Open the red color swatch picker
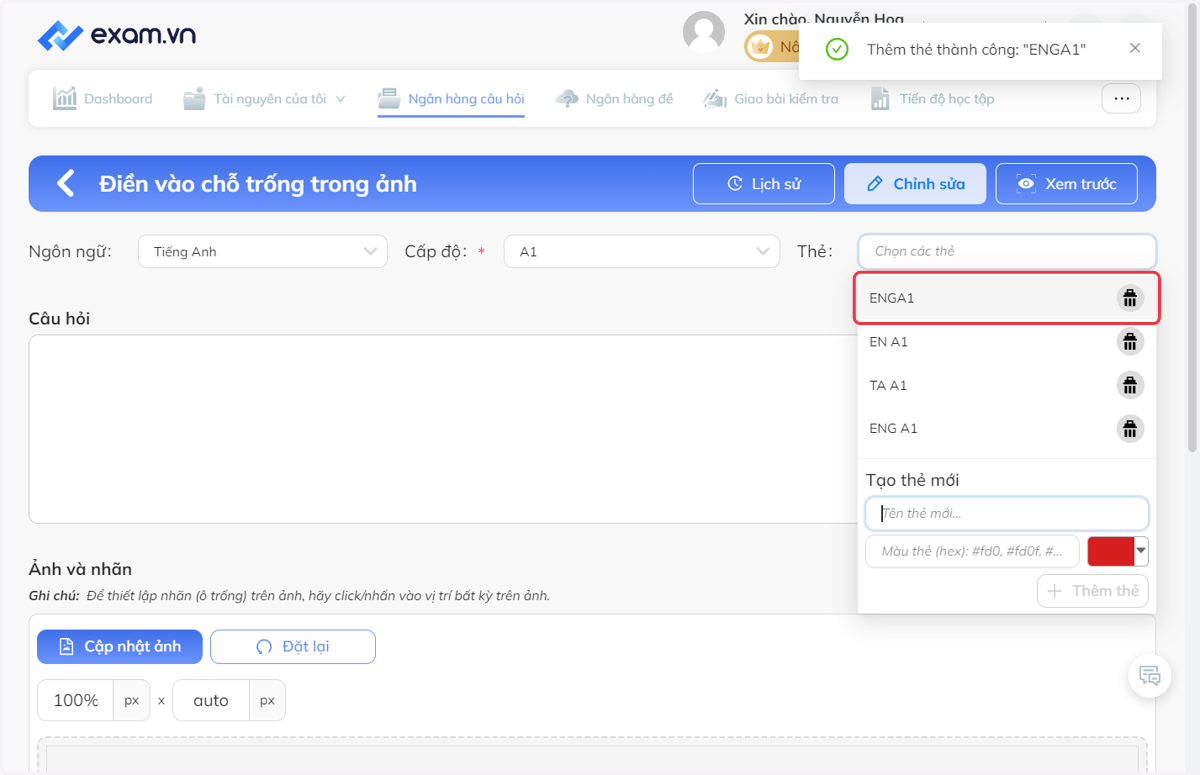This screenshot has height=775, width=1200. click(x=1117, y=552)
